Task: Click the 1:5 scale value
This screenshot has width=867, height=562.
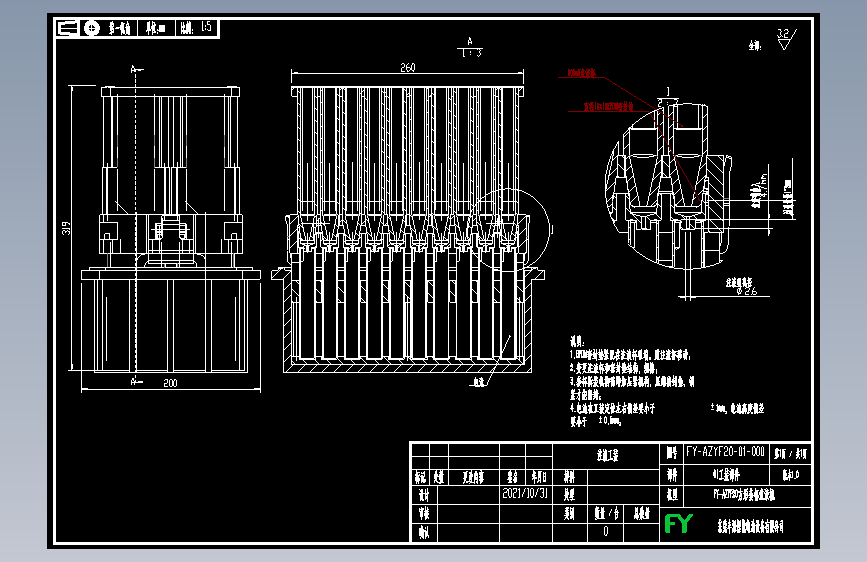Action: pos(206,27)
